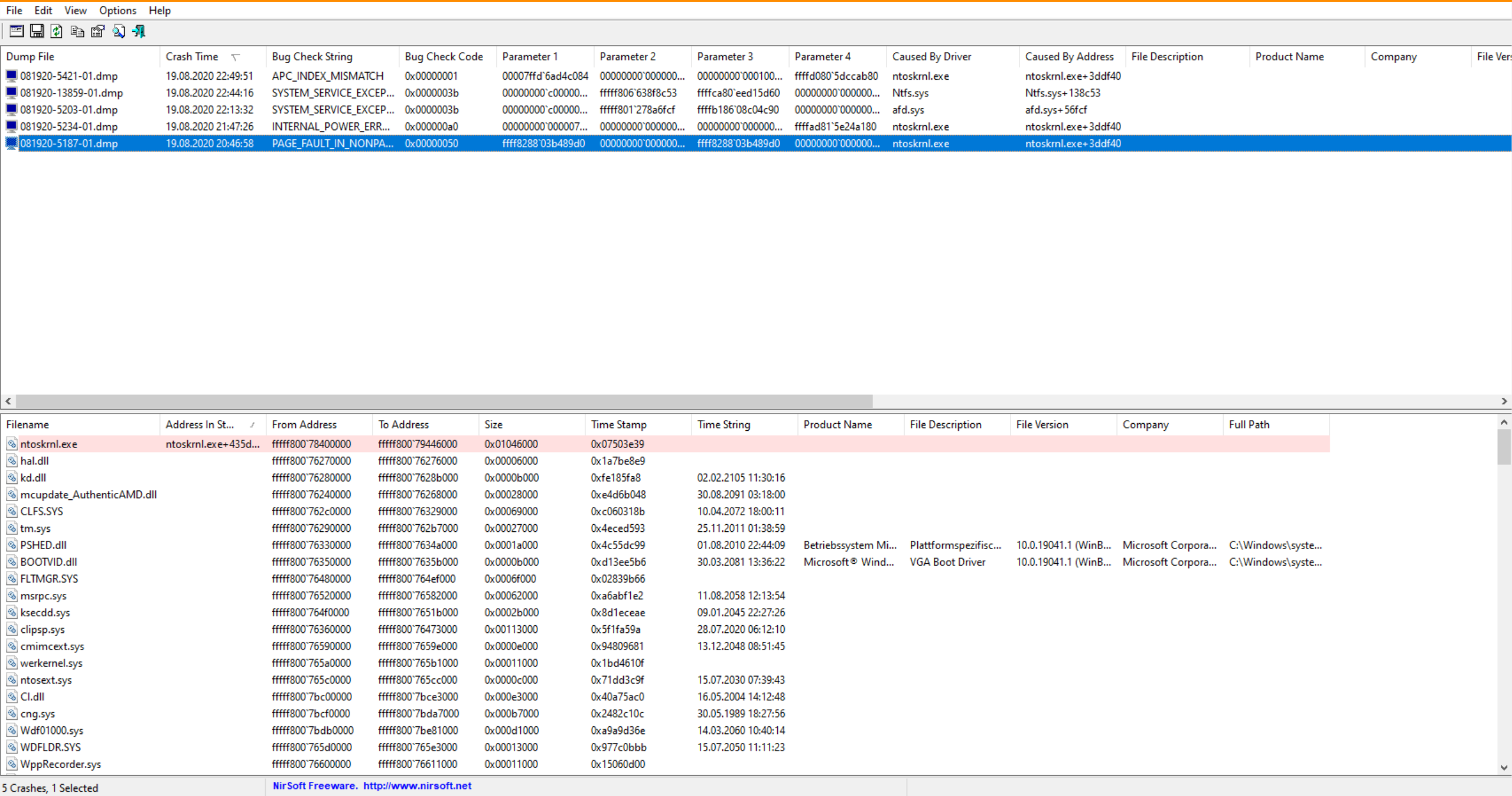Click the icon next to hal.dll
This screenshot has width=1512, height=796.
(12, 461)
